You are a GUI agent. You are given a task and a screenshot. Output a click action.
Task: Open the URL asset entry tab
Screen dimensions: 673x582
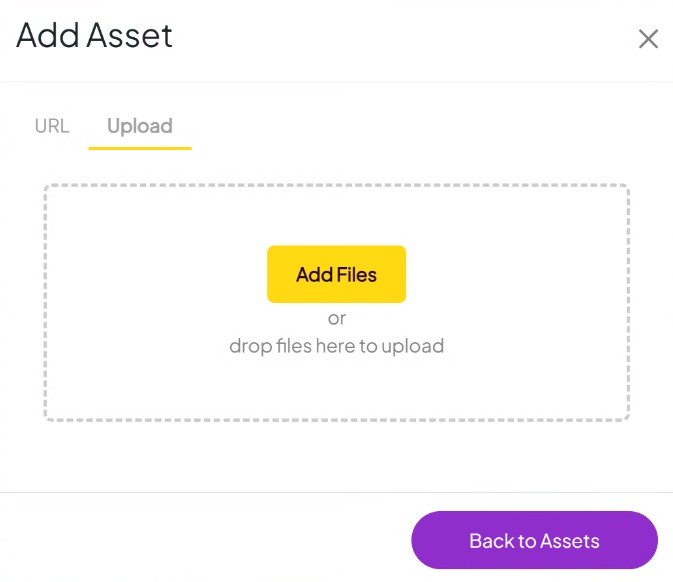(52, 126)
